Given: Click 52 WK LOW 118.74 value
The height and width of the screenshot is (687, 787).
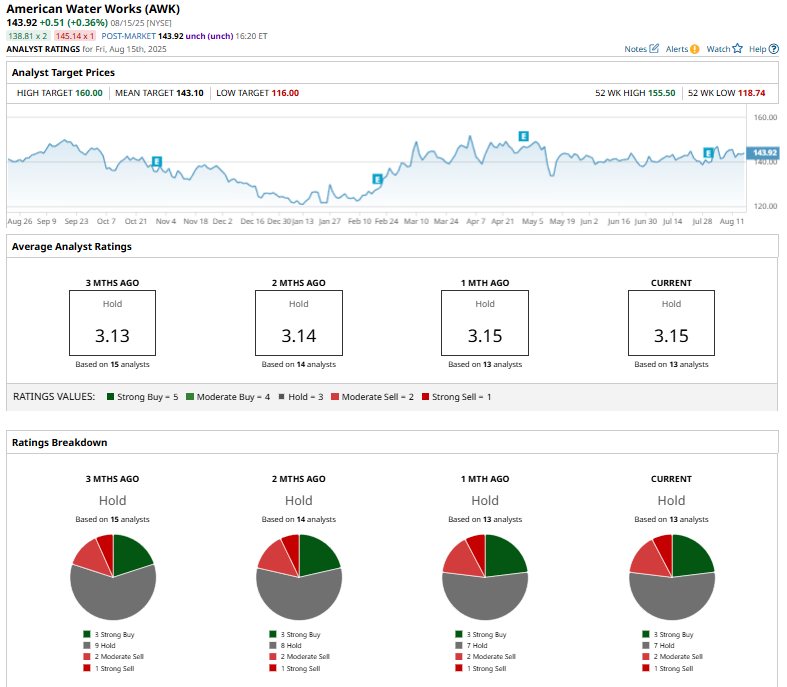Looking at the screenshot, I should 751,93.
